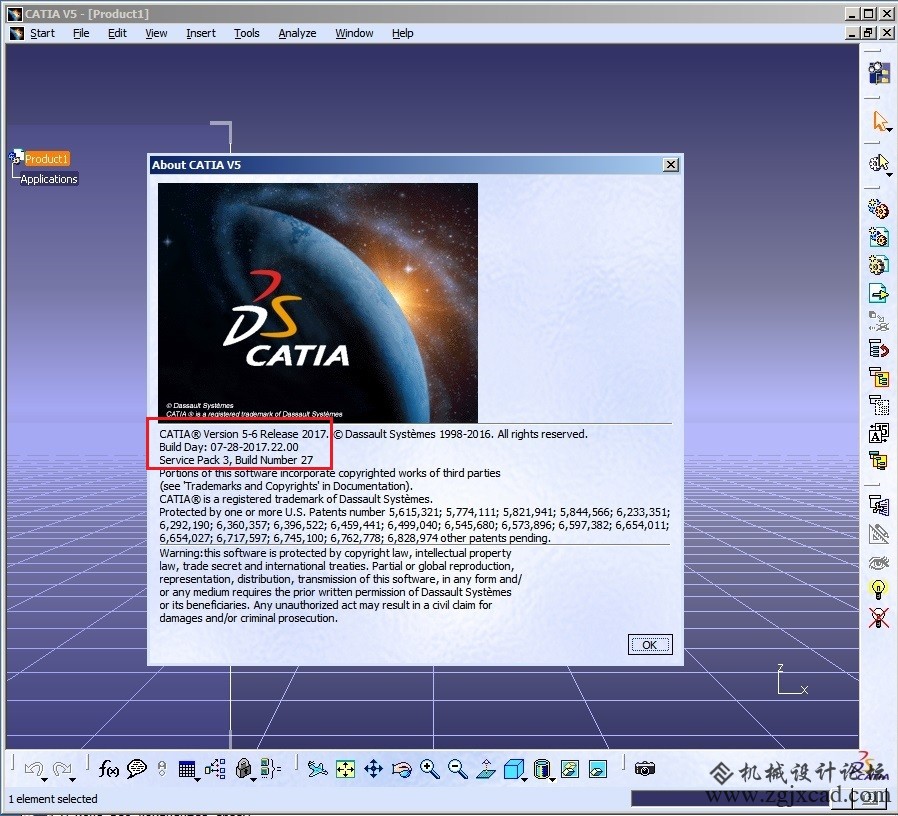Select the Rotate hand icon

pos(401,769)
